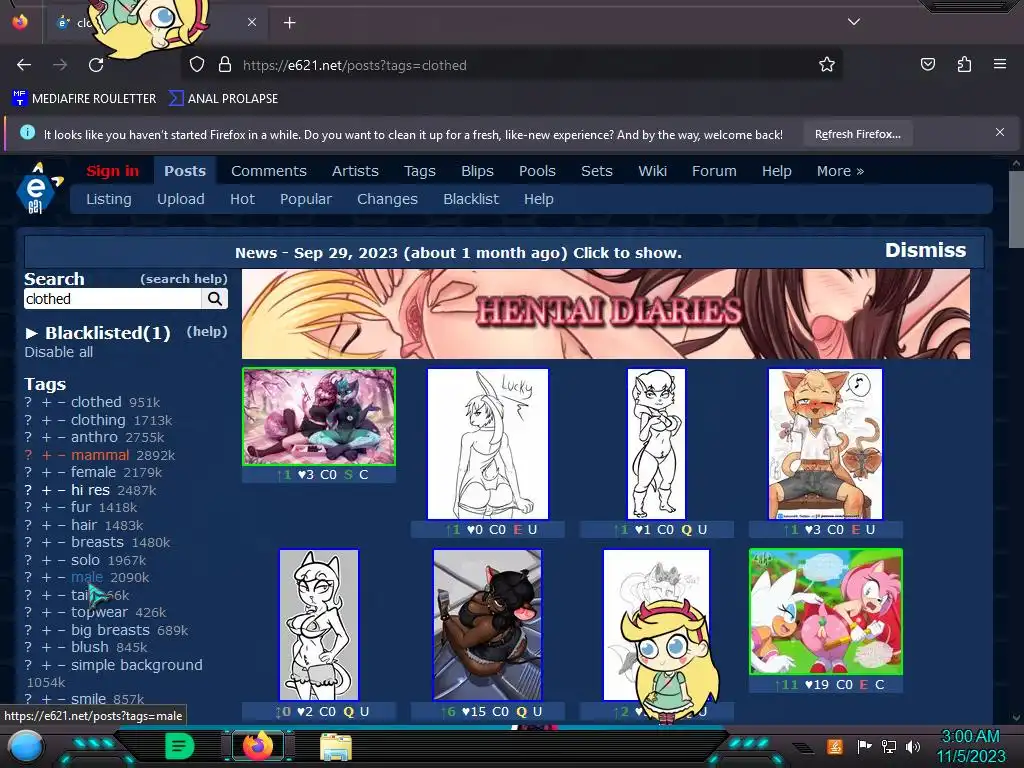This screenshot has height=768, width=1024.
Task: Click the minus next to the female tag
Action: click(61, 472)
